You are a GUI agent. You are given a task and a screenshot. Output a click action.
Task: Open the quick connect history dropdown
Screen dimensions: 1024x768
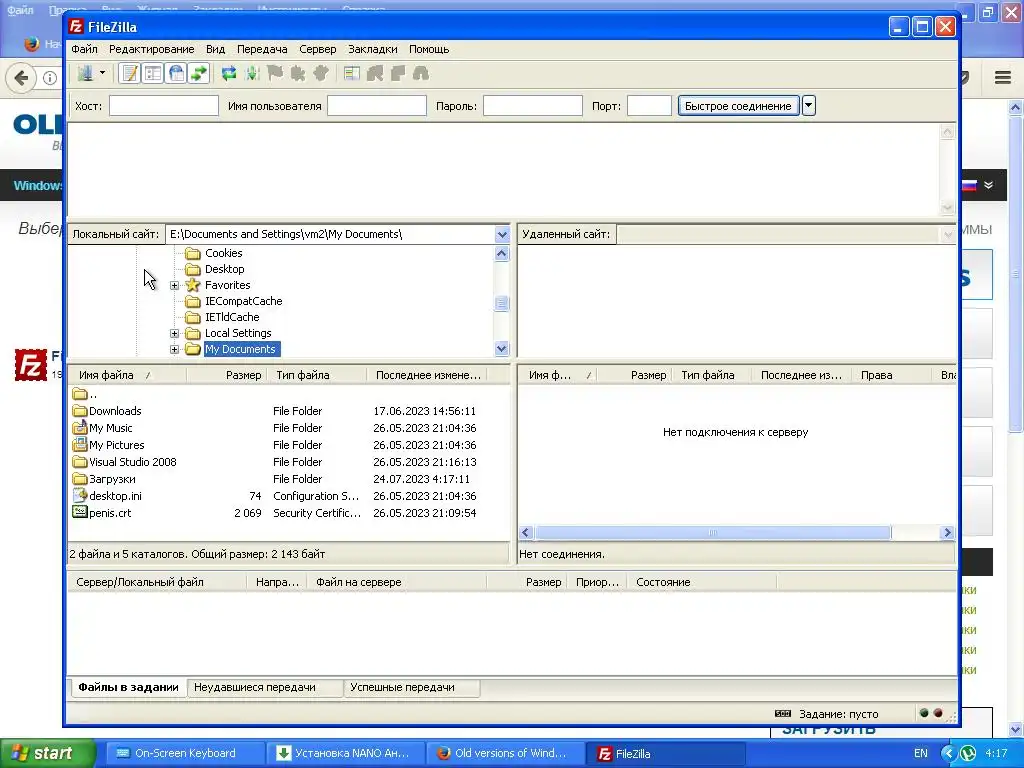808,106
